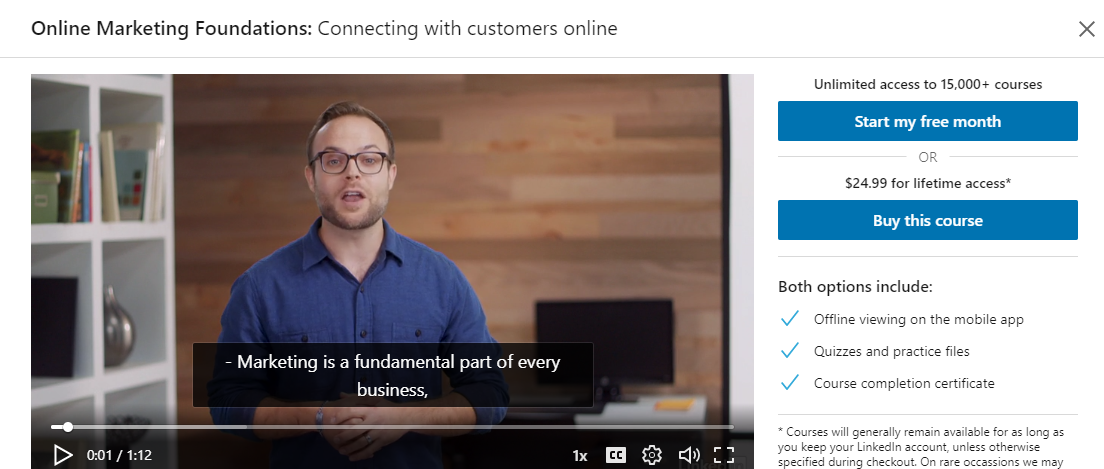The image size is (1104, 469).
Task: Open video settings via the gear icon
Action: coord(652,455)
